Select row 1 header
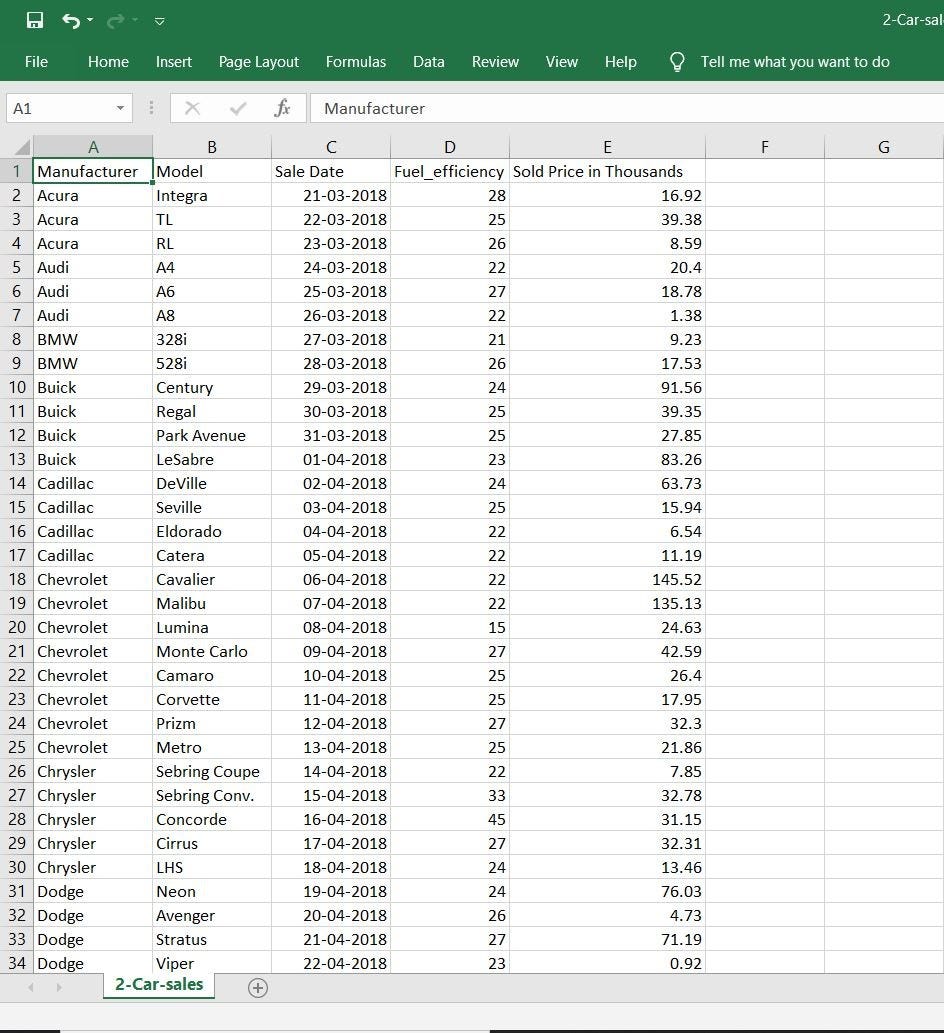 click(16, 171)
